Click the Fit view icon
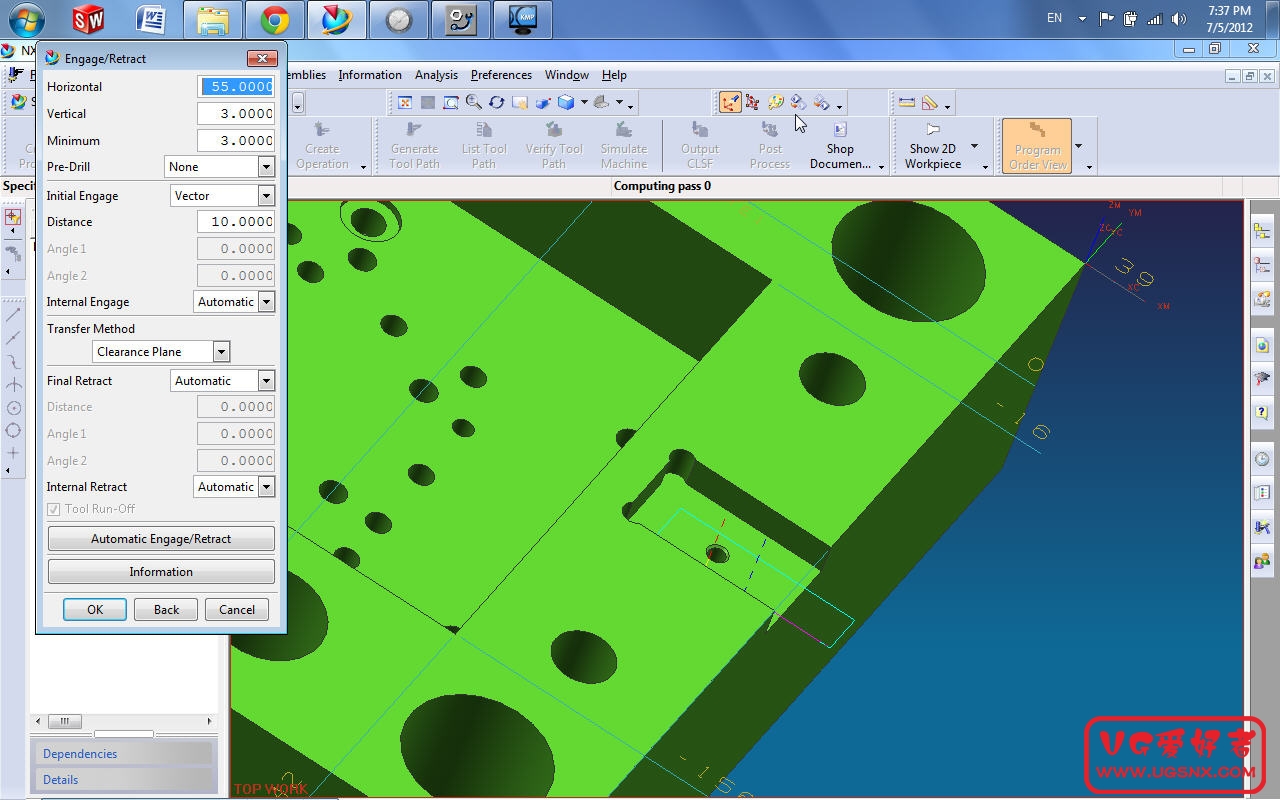This screenshot has width=1280, height=800. (x=405, y=102)
